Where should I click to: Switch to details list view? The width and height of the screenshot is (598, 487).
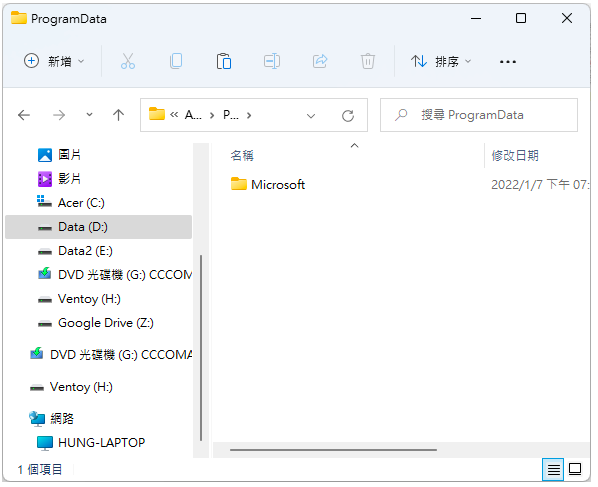tap(553, 469)
